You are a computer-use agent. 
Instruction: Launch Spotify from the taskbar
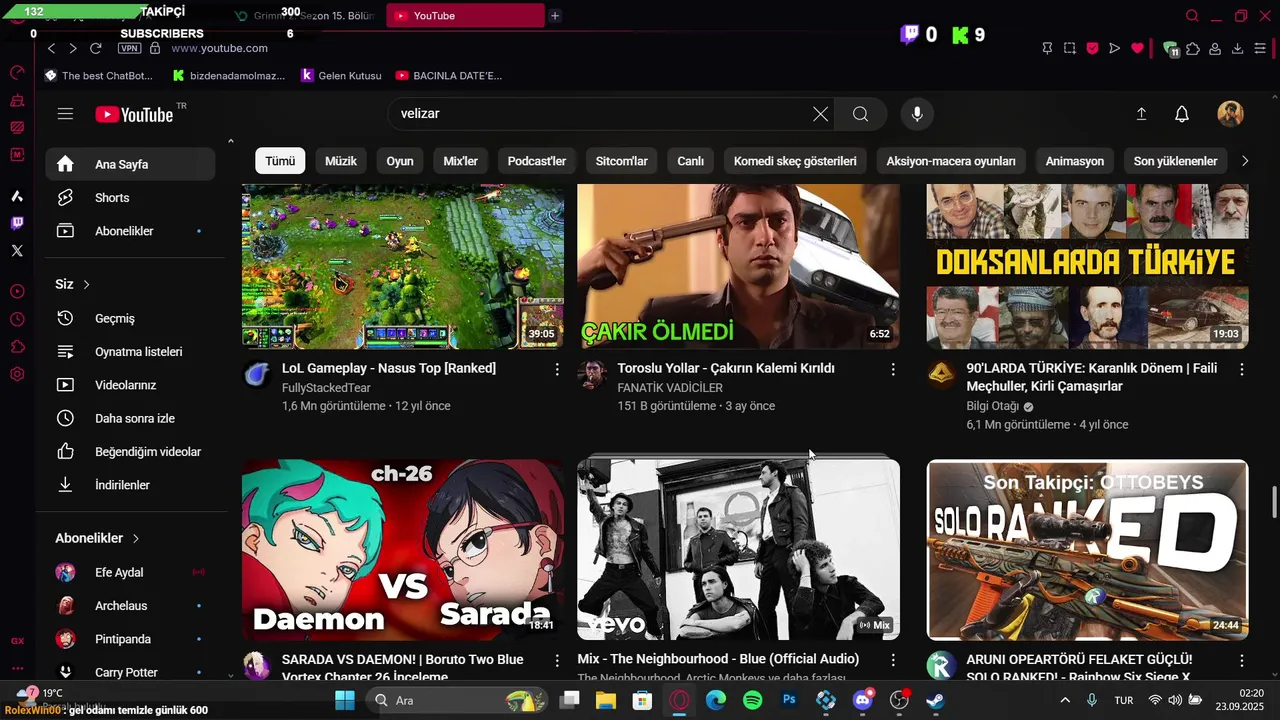(752, 700)
